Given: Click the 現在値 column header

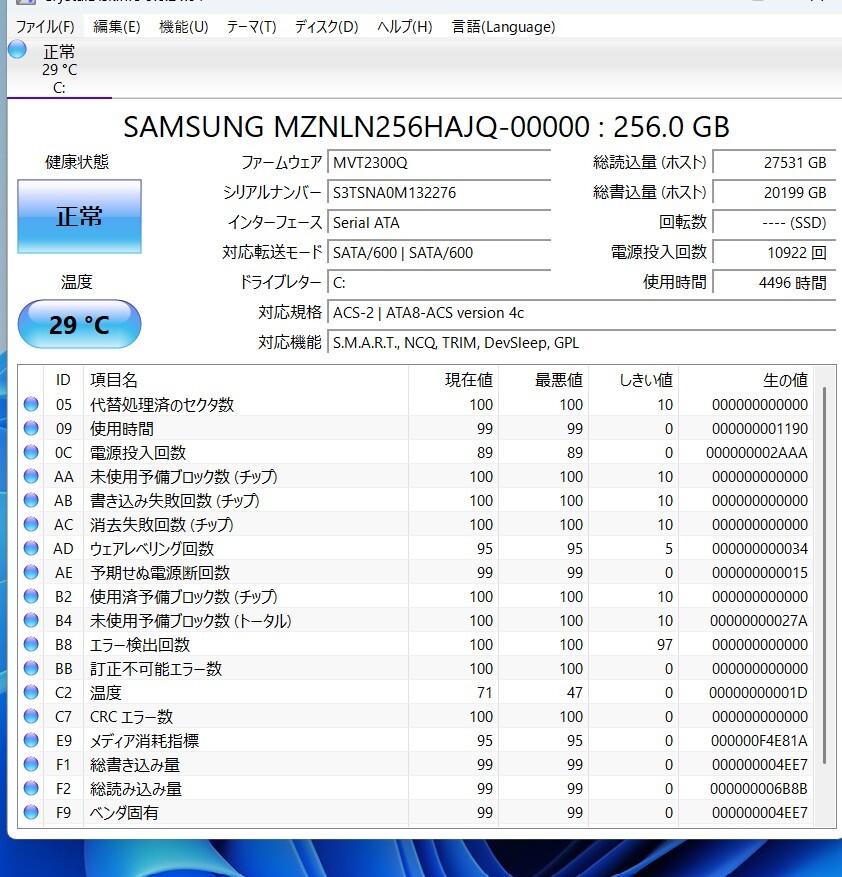Looking at the screenshot, I should [453, 380].
